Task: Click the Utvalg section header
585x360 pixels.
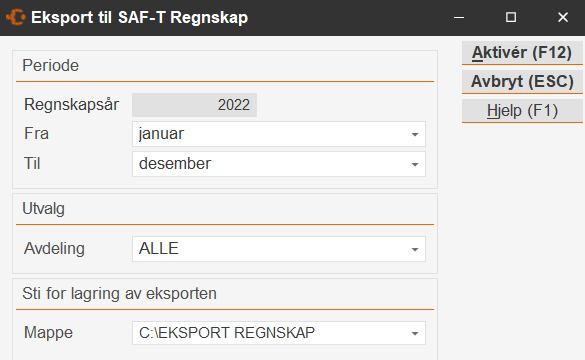Action: click(43, 209)
